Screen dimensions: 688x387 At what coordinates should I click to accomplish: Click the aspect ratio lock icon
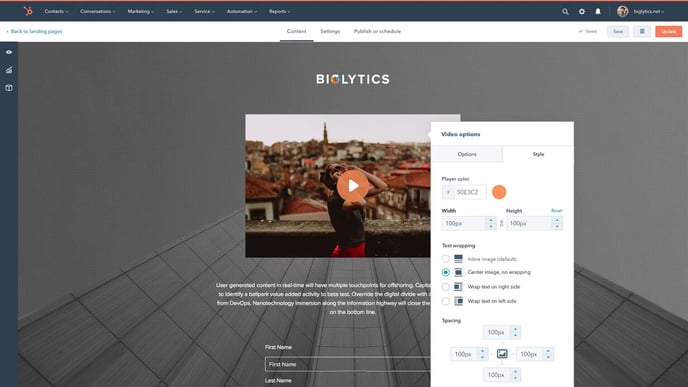tap(502, 223)
